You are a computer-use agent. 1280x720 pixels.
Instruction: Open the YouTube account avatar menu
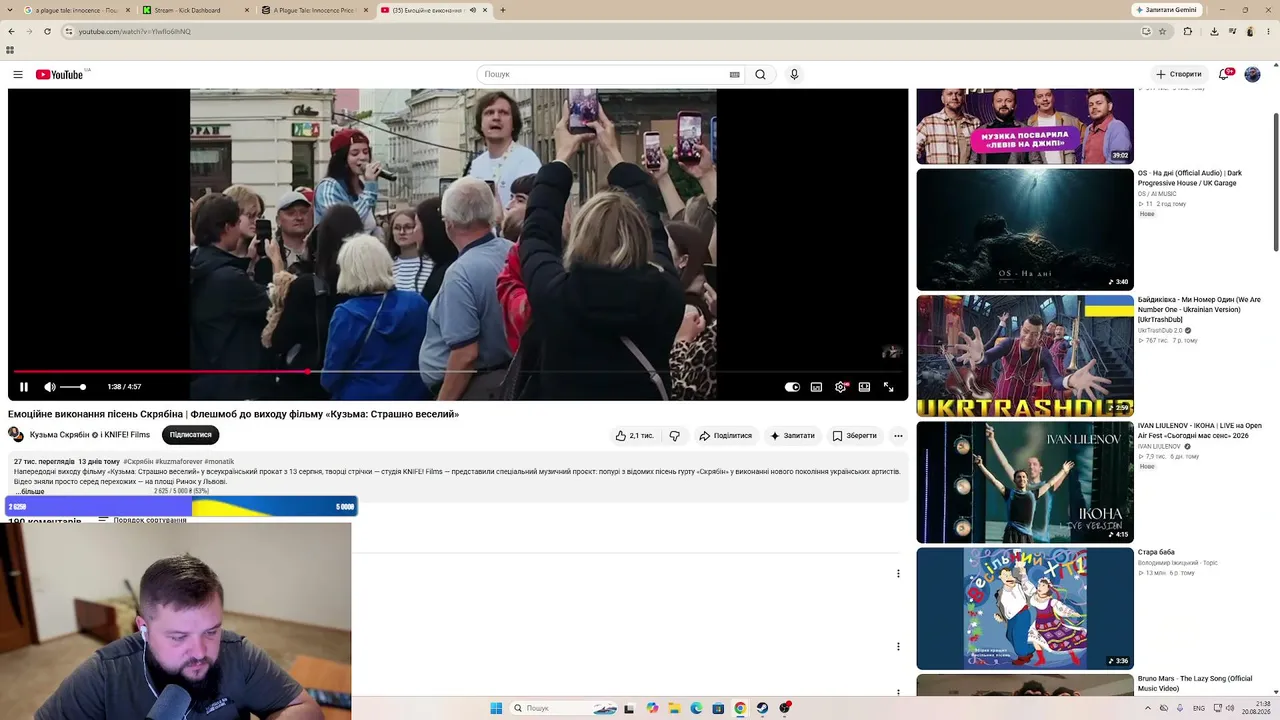pyautogui.click(x=1252, y=74)
